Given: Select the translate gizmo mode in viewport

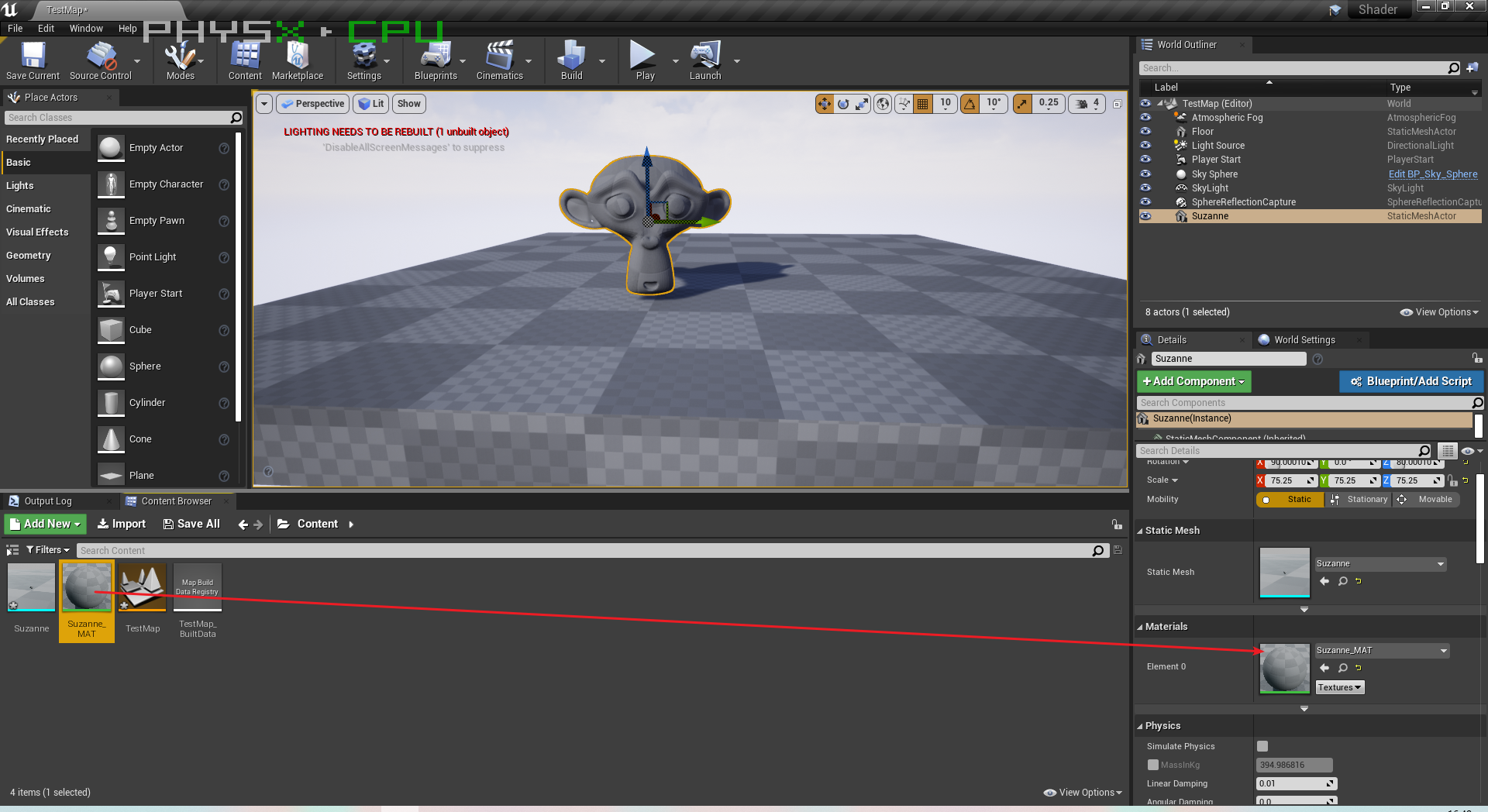Looking at the screenshot, I should point(824,104).
